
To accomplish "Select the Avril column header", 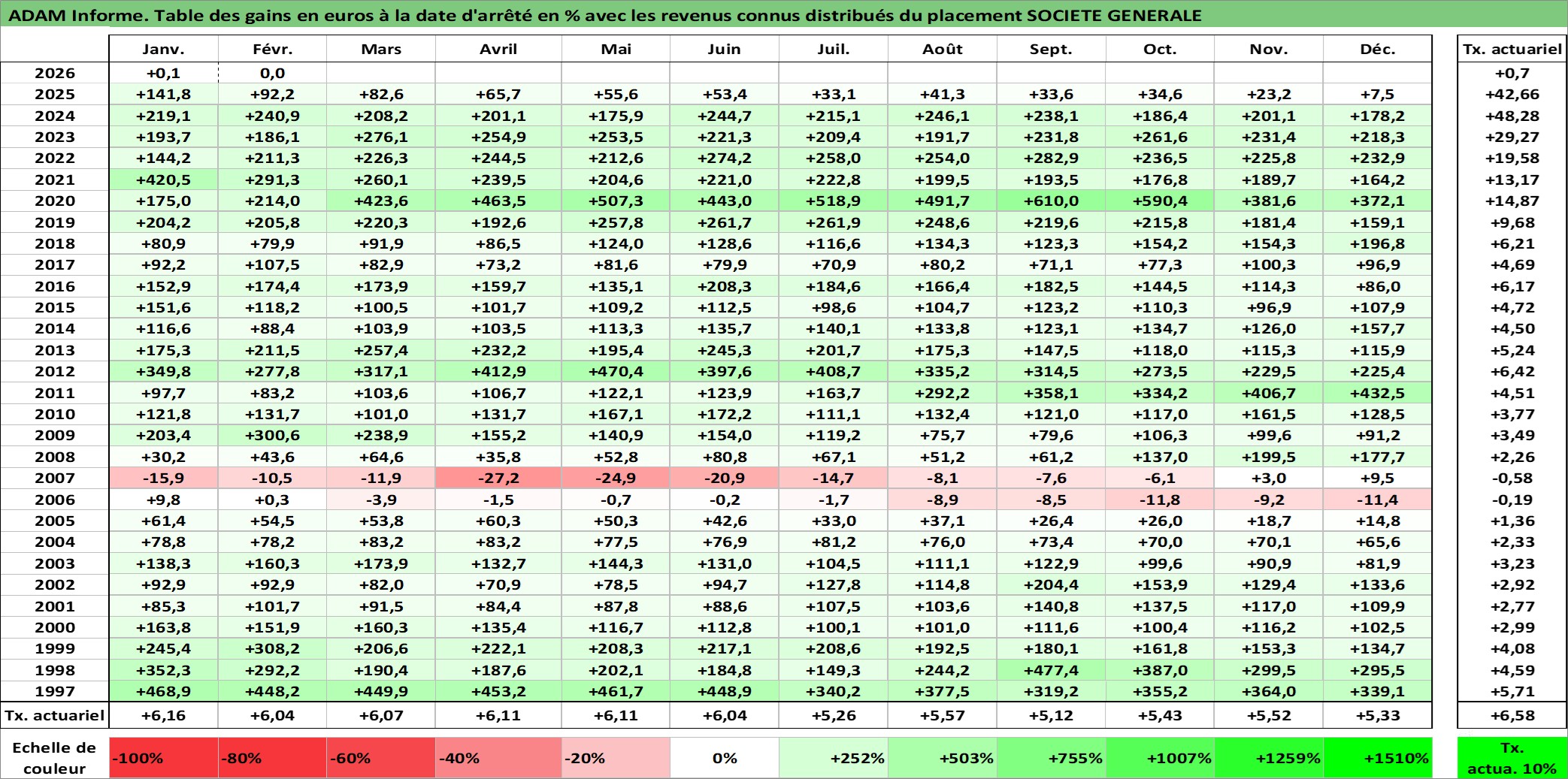I will point(498,49).
